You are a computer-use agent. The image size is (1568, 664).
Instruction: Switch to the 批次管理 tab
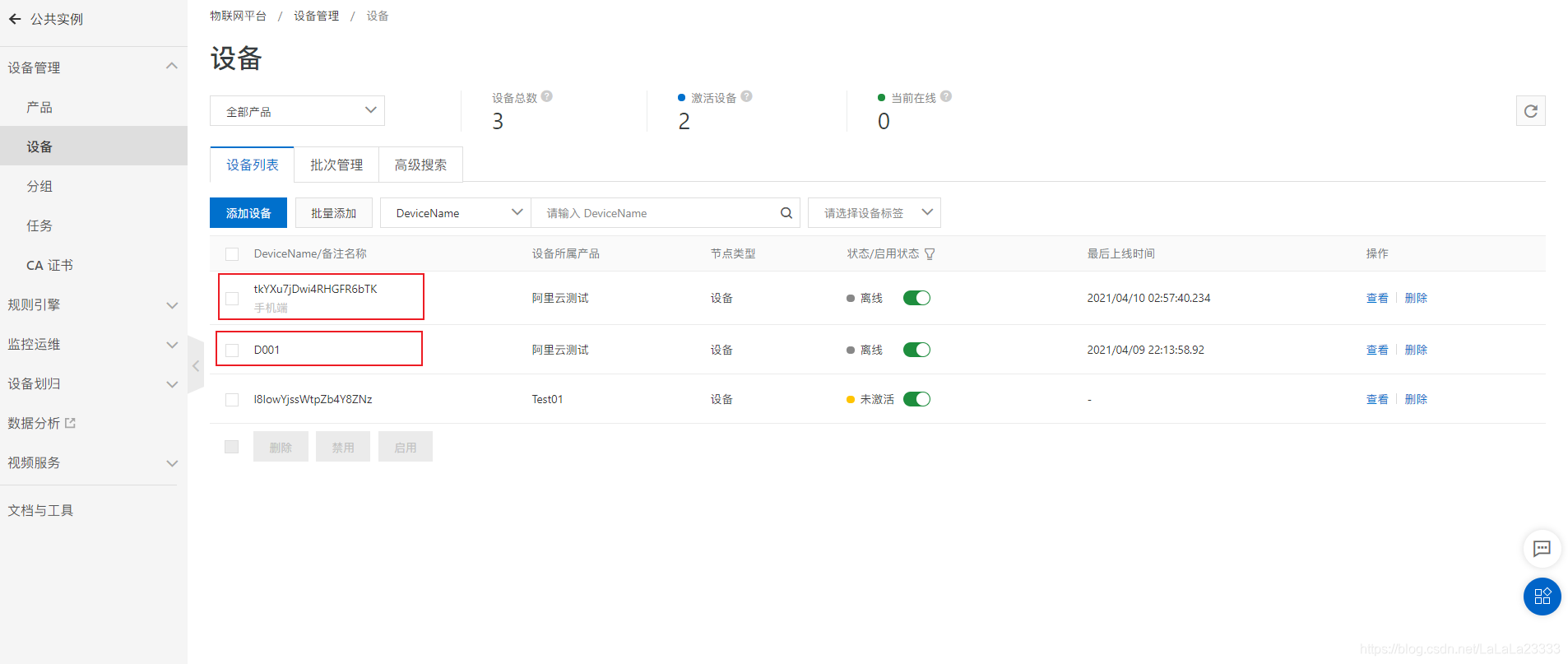336,165
